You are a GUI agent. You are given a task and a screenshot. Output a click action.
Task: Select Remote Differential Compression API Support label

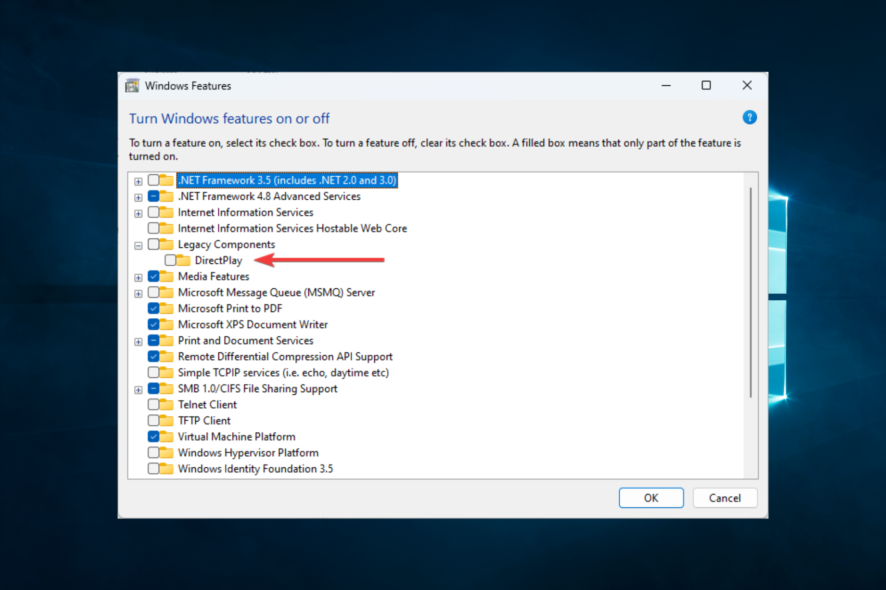pyautogui.click(x=285, y=357)
